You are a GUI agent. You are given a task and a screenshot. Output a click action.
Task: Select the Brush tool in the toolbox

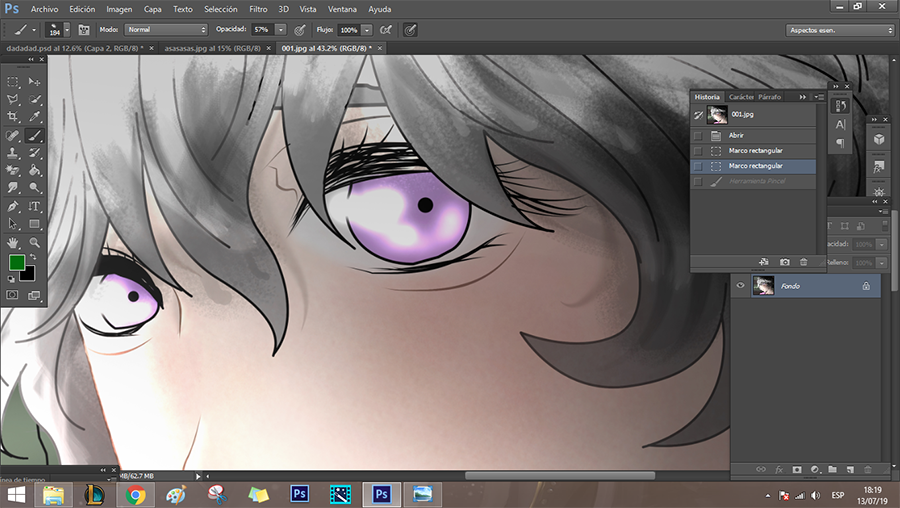[34, 135]
